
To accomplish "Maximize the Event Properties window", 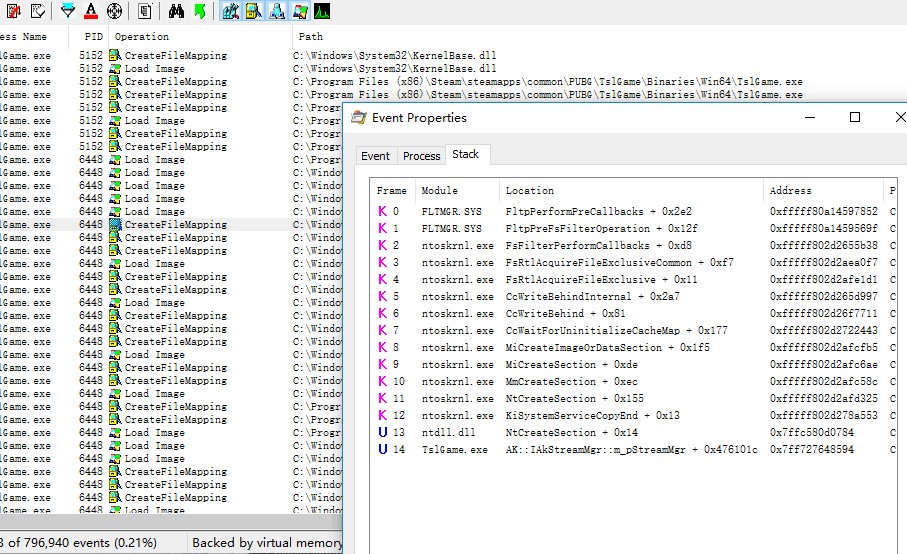I will pyautogui.click(x=855, y=117).
